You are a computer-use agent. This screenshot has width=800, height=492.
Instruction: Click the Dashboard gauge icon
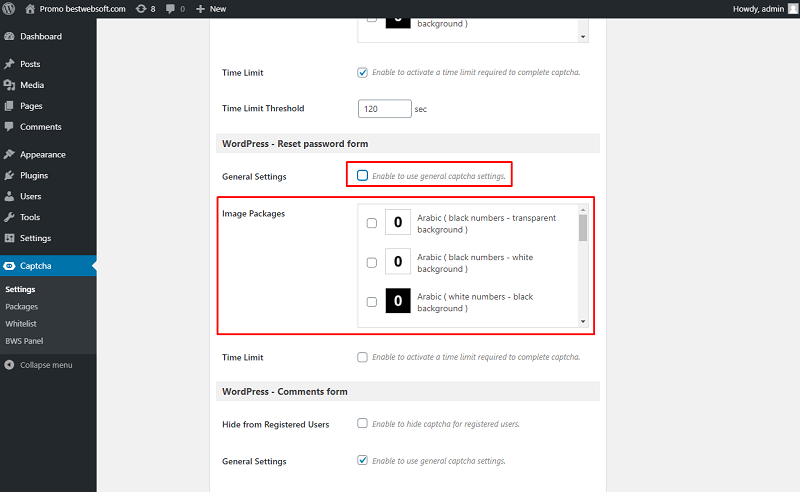[x=9, y=36]
